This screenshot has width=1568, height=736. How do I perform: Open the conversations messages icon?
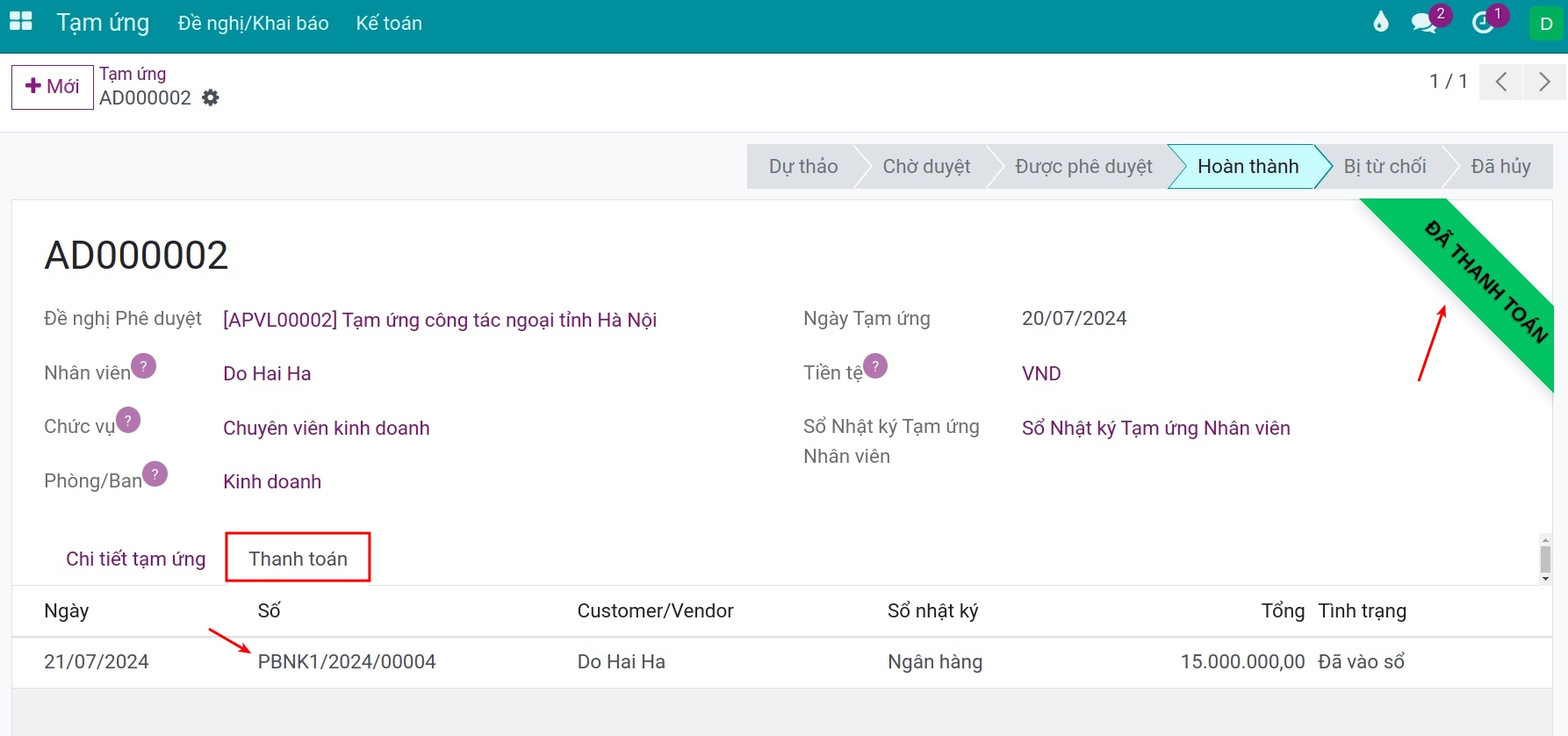click(x=1424, y=23)
